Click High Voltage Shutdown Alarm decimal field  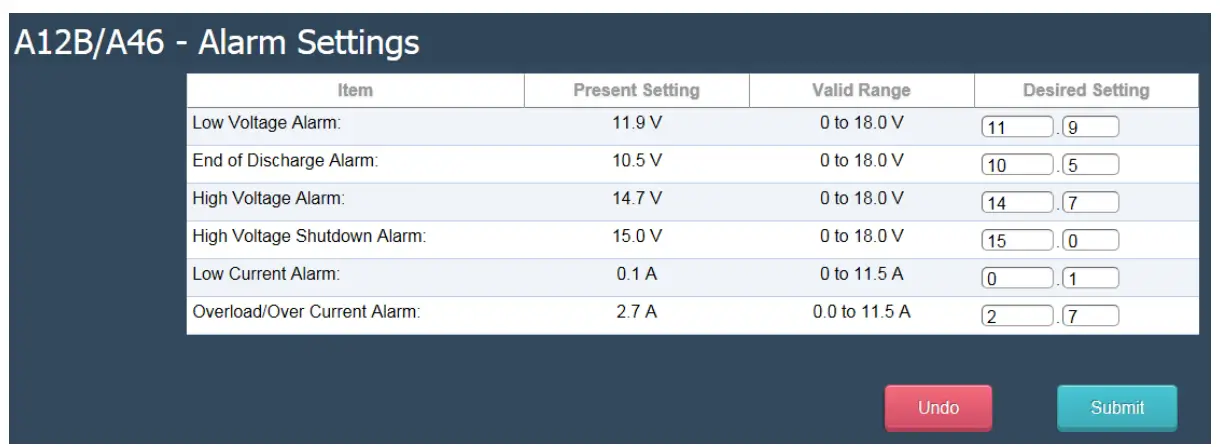coord(1091,242)
